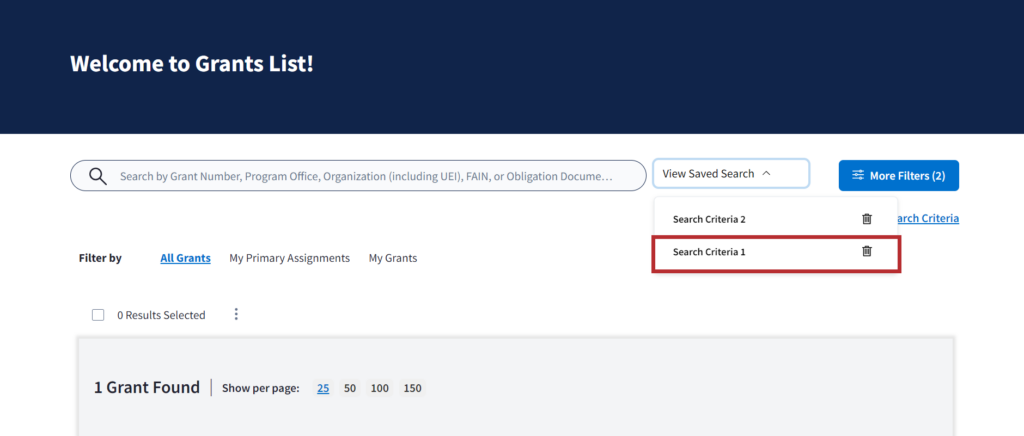
Task: Open the My Primary Assignments filter
Action: click(x=289, y=258)
